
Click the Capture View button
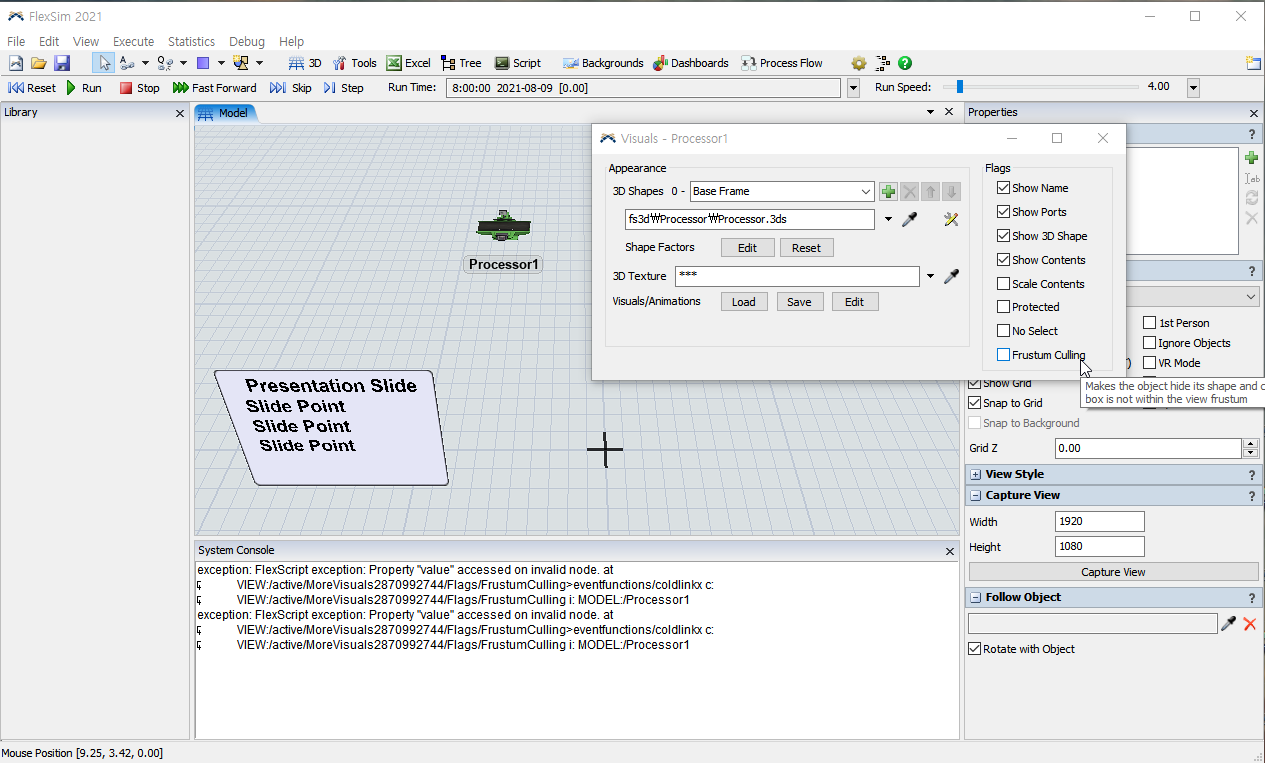[x=1113, y=572]
